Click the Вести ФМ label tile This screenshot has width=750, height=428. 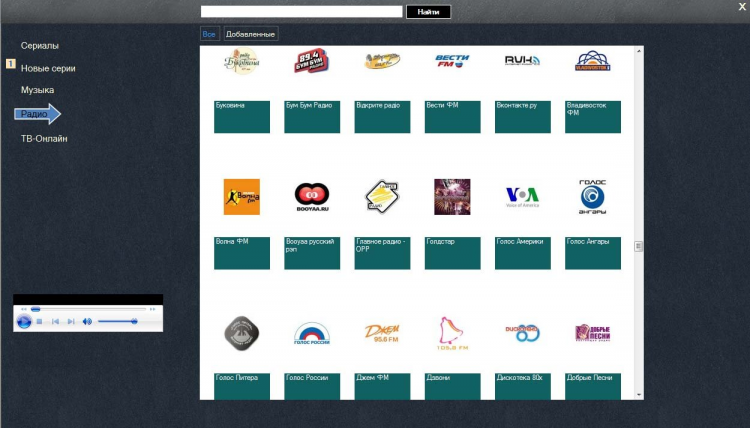452,117
